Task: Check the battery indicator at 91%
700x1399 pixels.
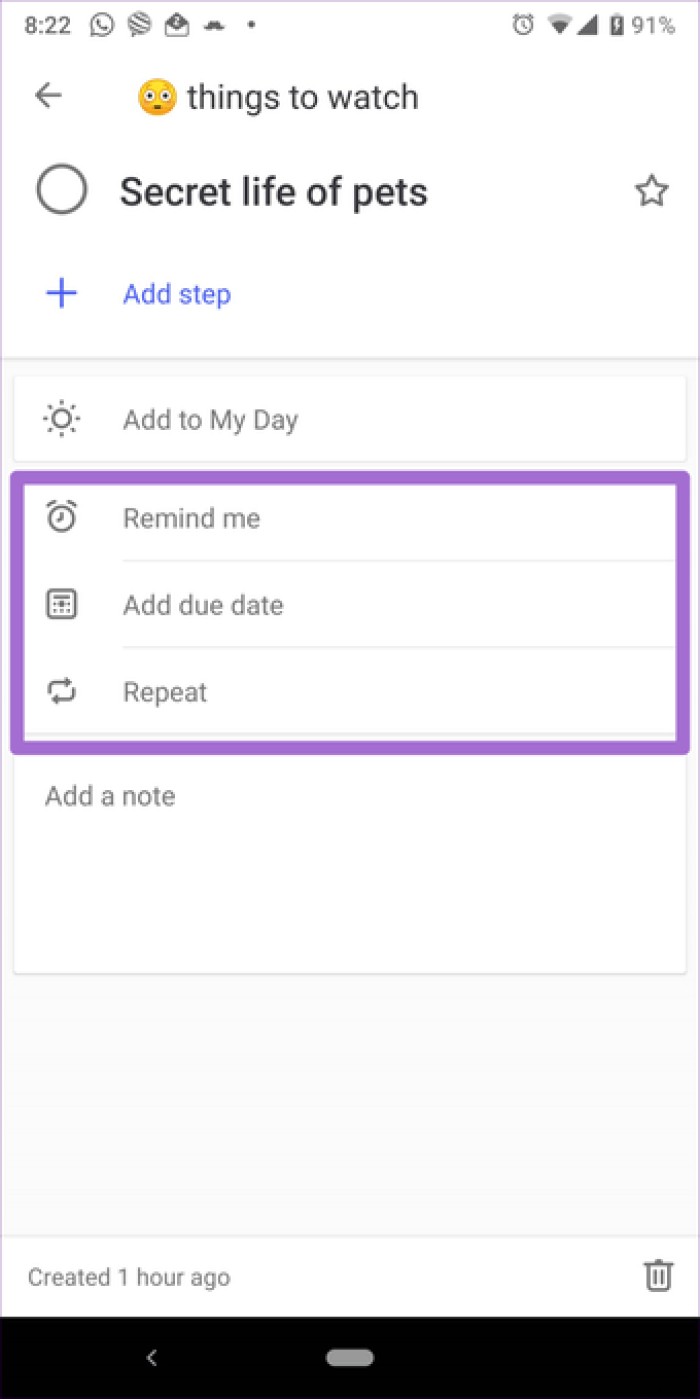Action: coord(660,25)
